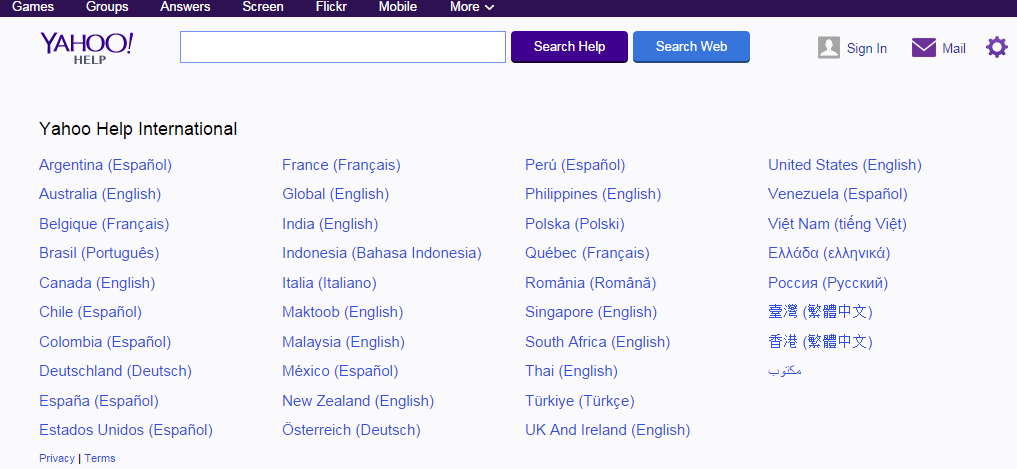Screen dimensions: 1017x469
Task: Select Türkiye (Türkçe)
Action: 580,402
